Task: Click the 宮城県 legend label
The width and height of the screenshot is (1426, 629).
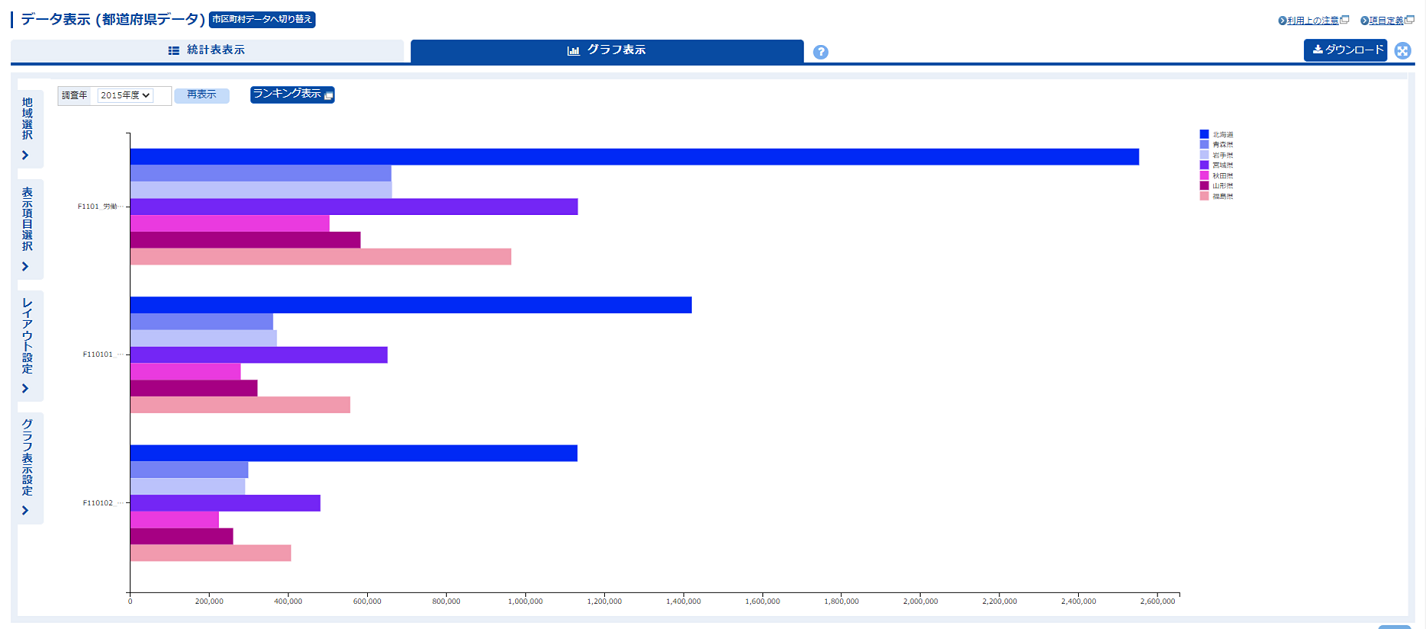Action: (x=1223, y=165)
